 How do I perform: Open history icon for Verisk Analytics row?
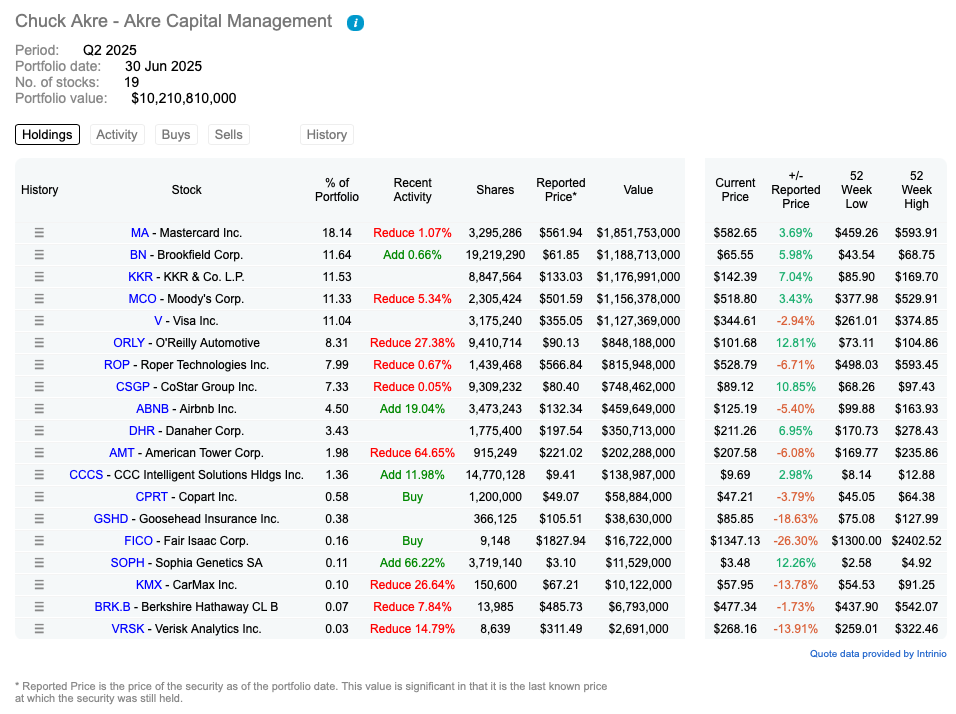[x=39, y=629]
